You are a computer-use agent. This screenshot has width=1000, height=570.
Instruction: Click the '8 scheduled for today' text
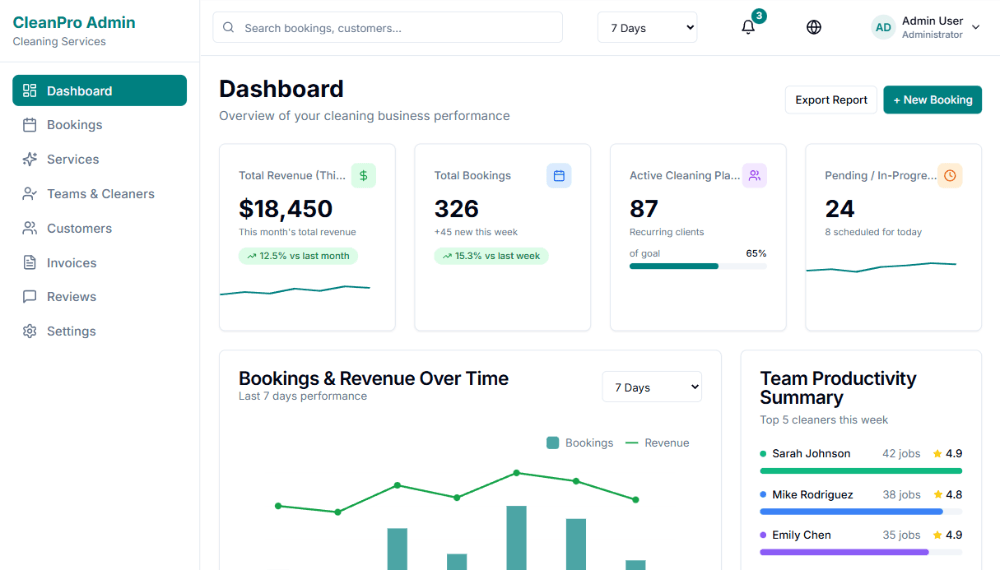(x=873, y=232)
